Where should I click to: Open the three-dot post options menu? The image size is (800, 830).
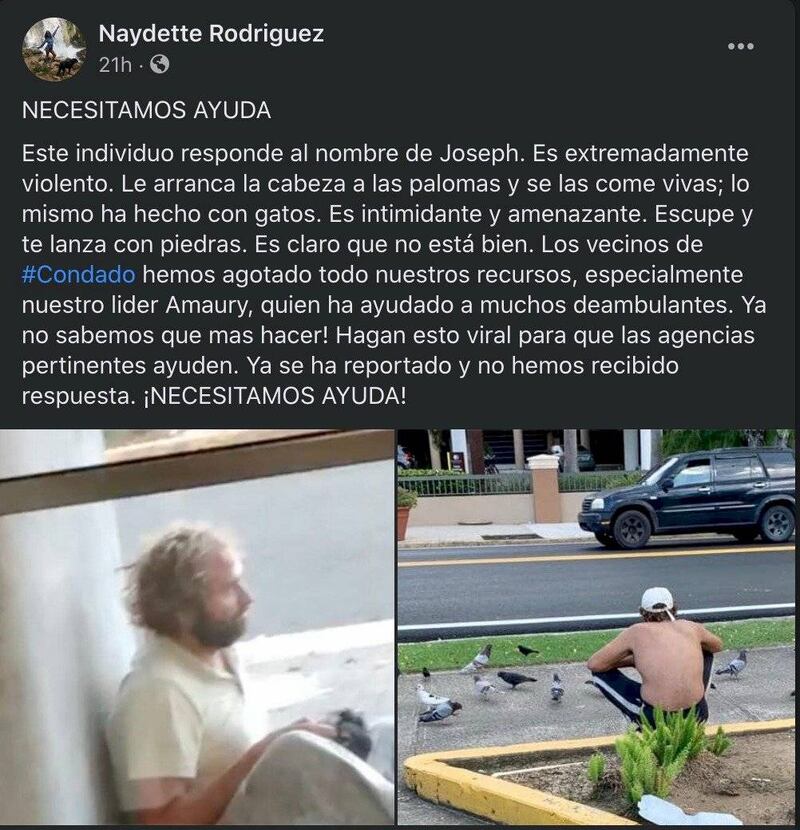coord(741,47)
